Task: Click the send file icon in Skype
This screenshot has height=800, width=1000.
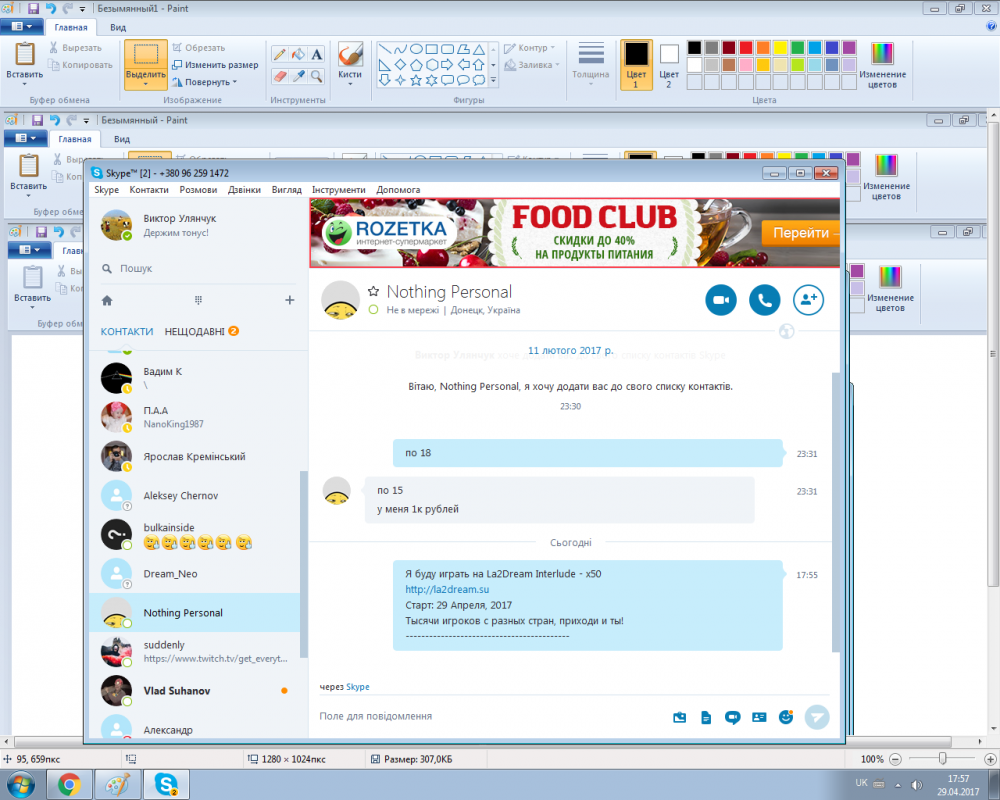Action: (706, 717)
